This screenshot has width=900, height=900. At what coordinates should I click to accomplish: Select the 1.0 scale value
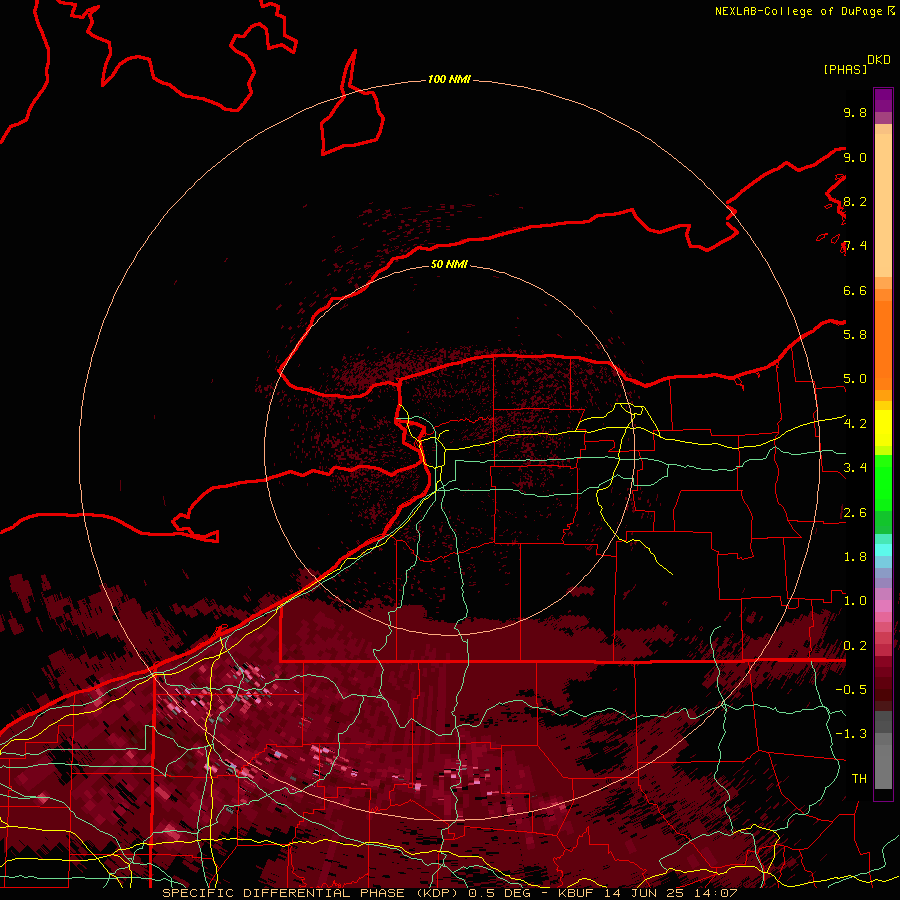855,601
